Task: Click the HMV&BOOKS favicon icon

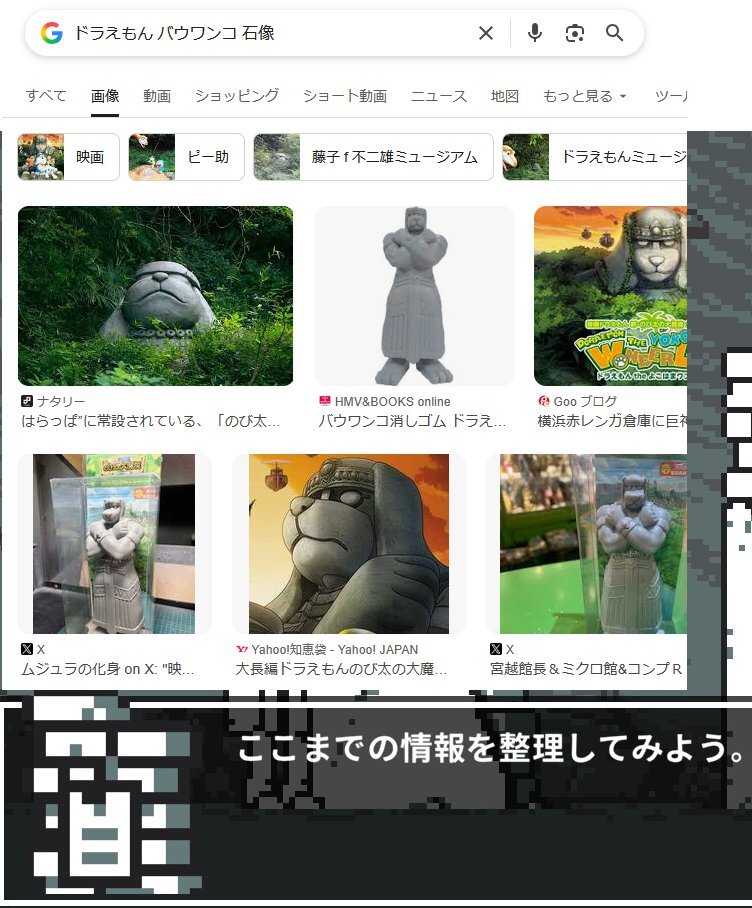Action: (x=324, y=401)
